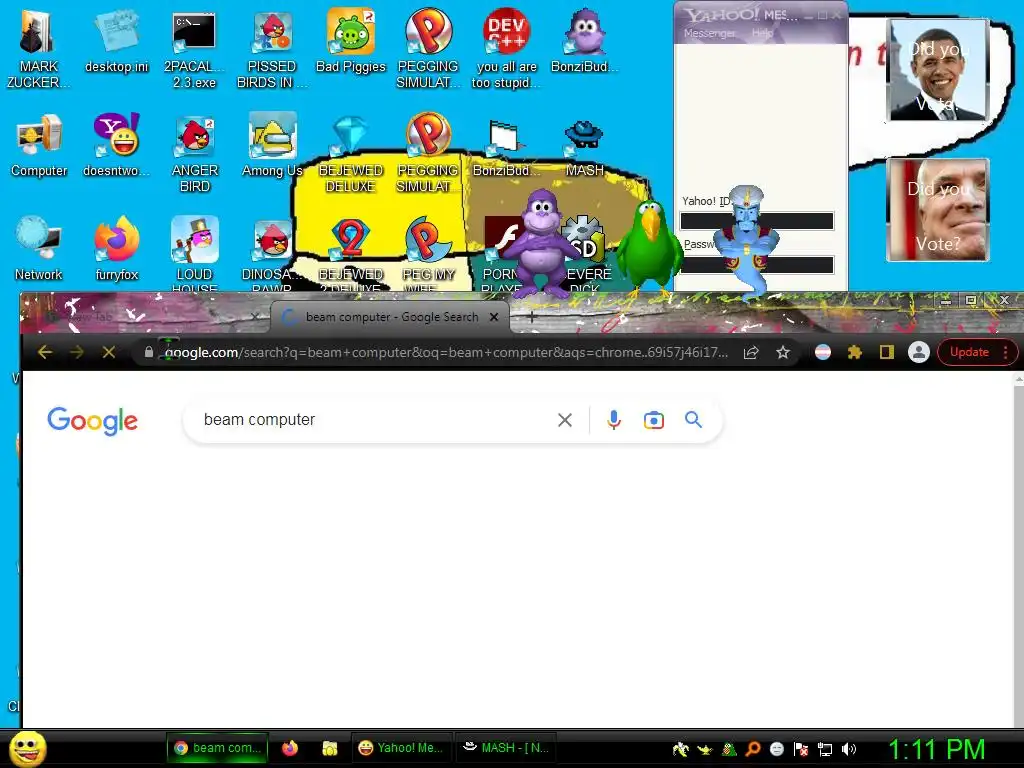Screen dimensions: 1024x768
Task: Open the LOUD HOUSE icon
Action: tap(194, 253)
